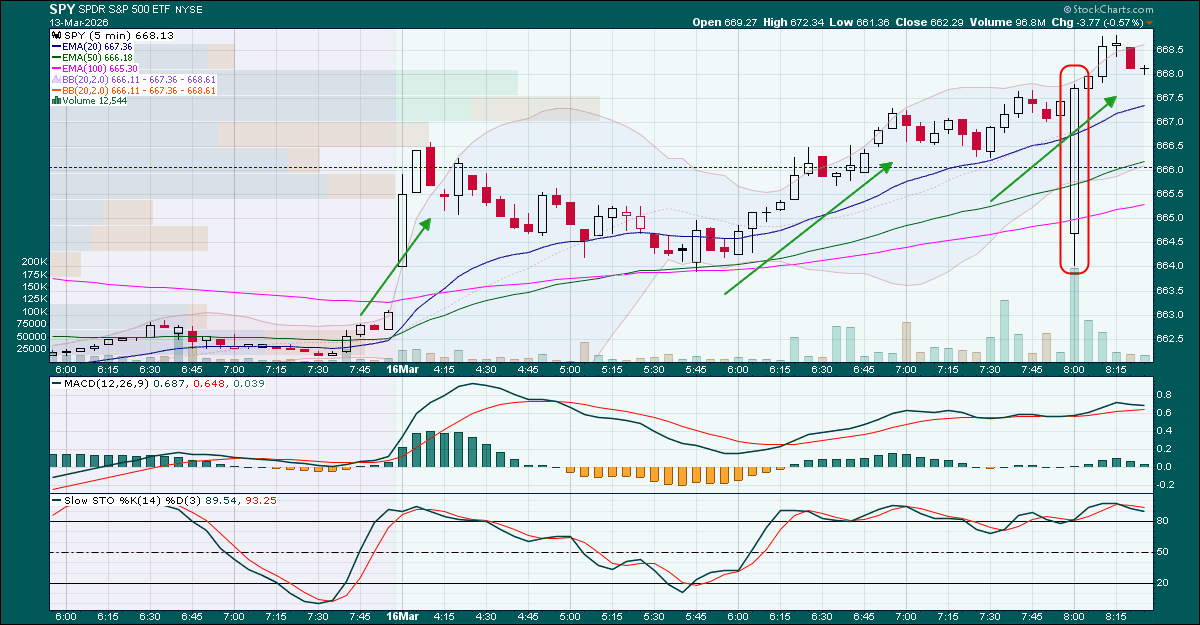Viewport: 1200px width, 625px height.
Task: Click the 100K volume scale label
Action: (34, 312)
